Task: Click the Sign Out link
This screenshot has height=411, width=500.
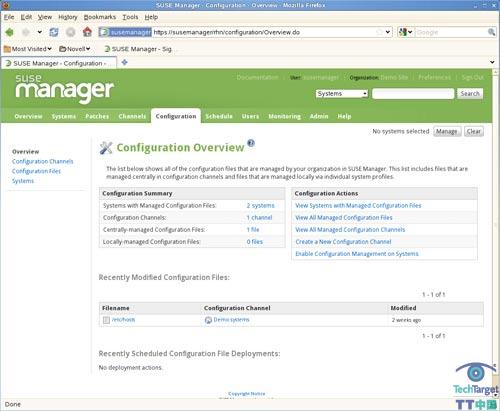Action: [473, 77]
